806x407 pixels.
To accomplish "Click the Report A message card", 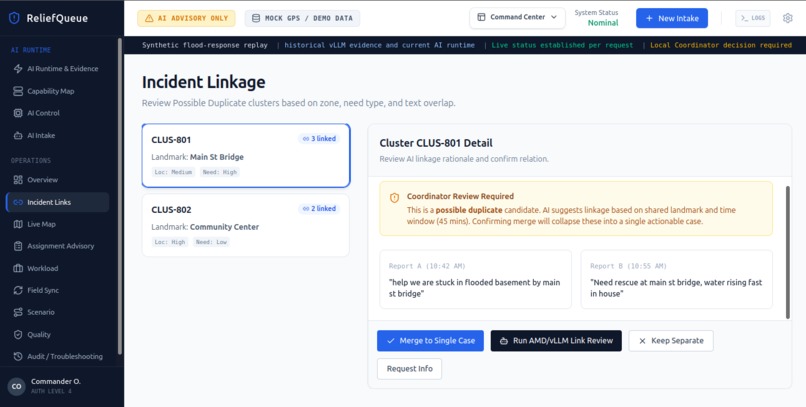I will click(x=475, y=279).
